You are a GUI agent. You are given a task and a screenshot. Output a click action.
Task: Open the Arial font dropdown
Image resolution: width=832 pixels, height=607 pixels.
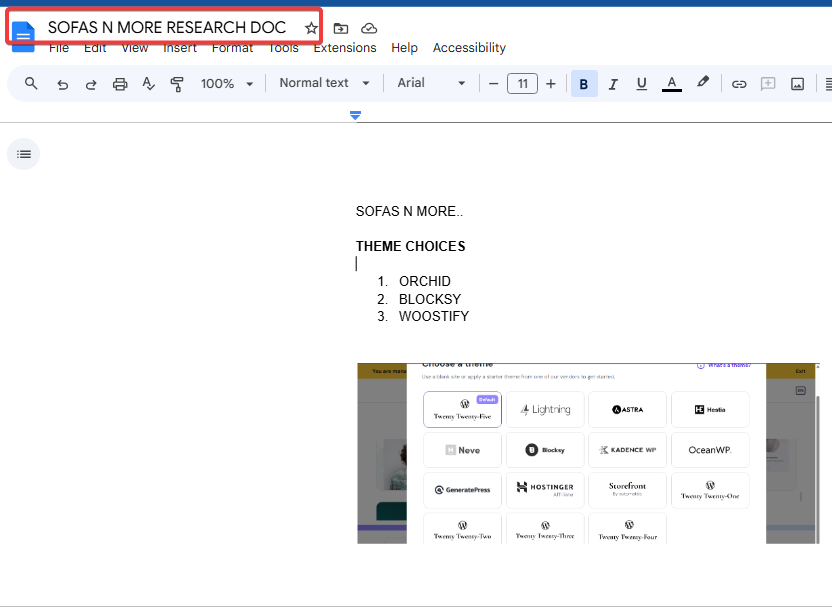point(431,83)
